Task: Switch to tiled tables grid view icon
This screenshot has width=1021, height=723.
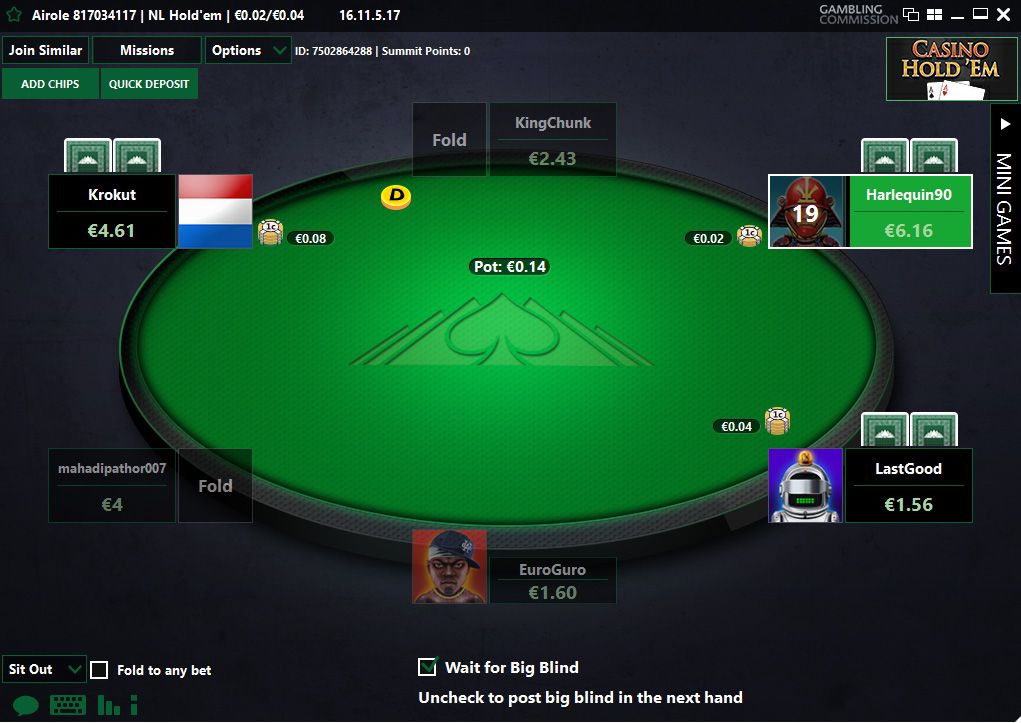Action: tap(934, 14)
